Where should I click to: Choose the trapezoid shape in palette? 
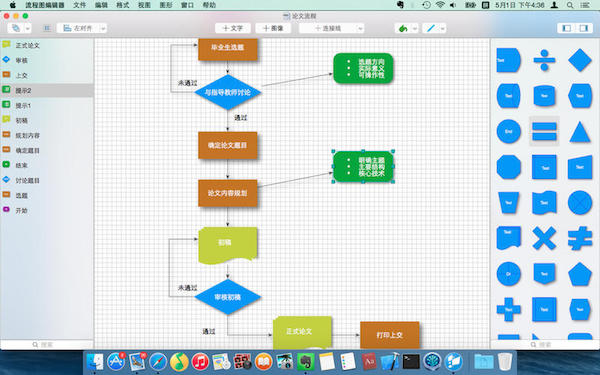pyautogui.click(x=509, y=202)
